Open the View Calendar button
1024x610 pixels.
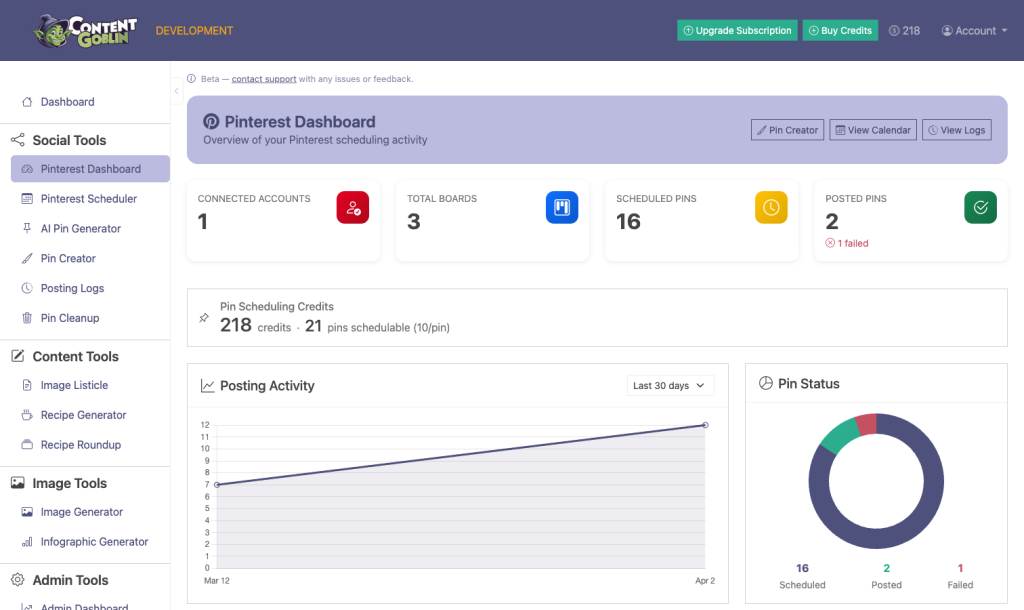coord(872,130)
